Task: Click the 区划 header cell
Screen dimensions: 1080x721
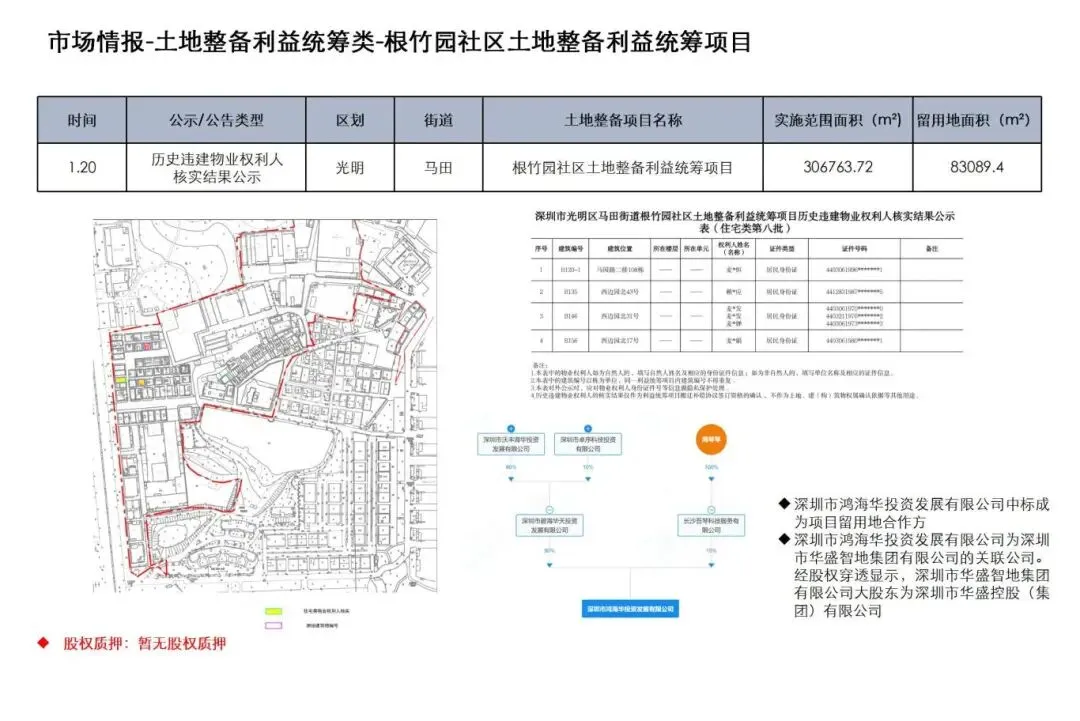Action: click(350, 120)
